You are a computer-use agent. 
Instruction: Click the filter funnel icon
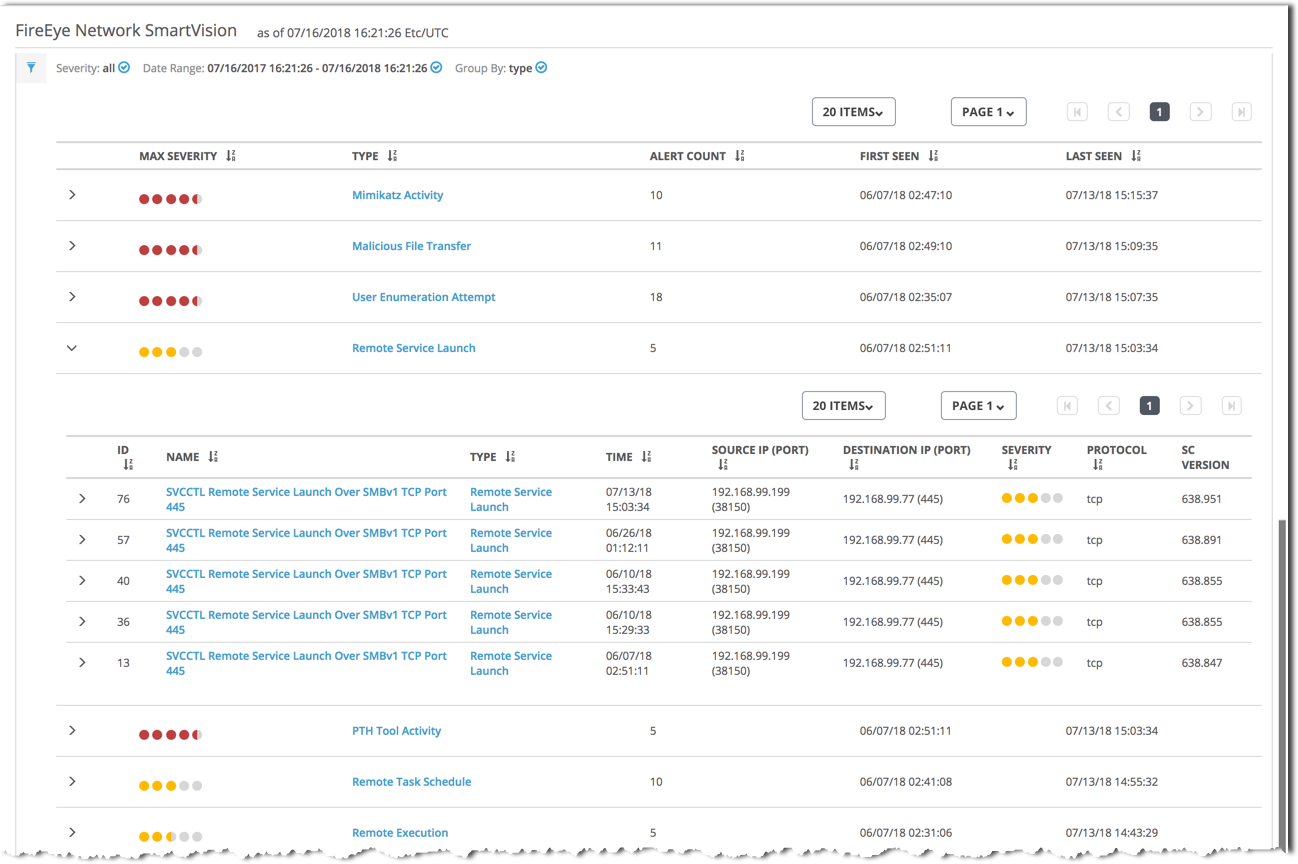pyautogui.click(x=31, y=68)
